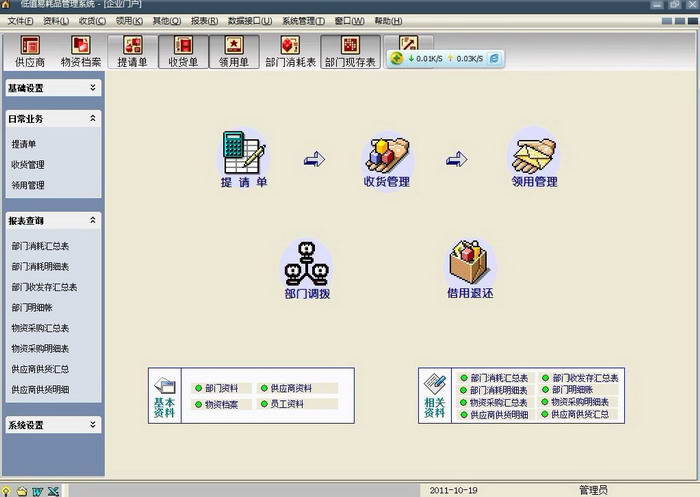Image resolution: width=700 pixels, height=497 pixels.
Task: Open 部门消耗明细表 in the sidebar
Action: [x=40, y=267]
